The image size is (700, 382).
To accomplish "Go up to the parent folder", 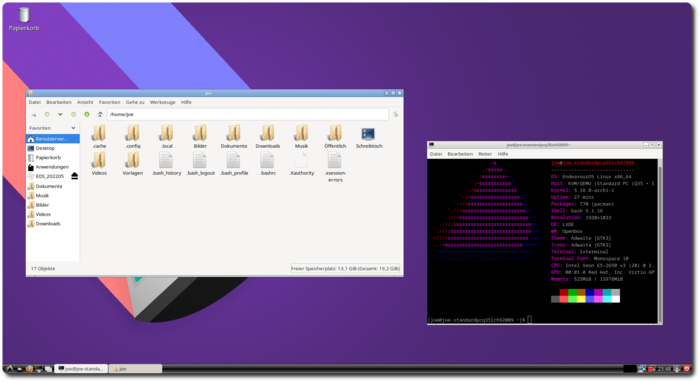I will point(100,115).
